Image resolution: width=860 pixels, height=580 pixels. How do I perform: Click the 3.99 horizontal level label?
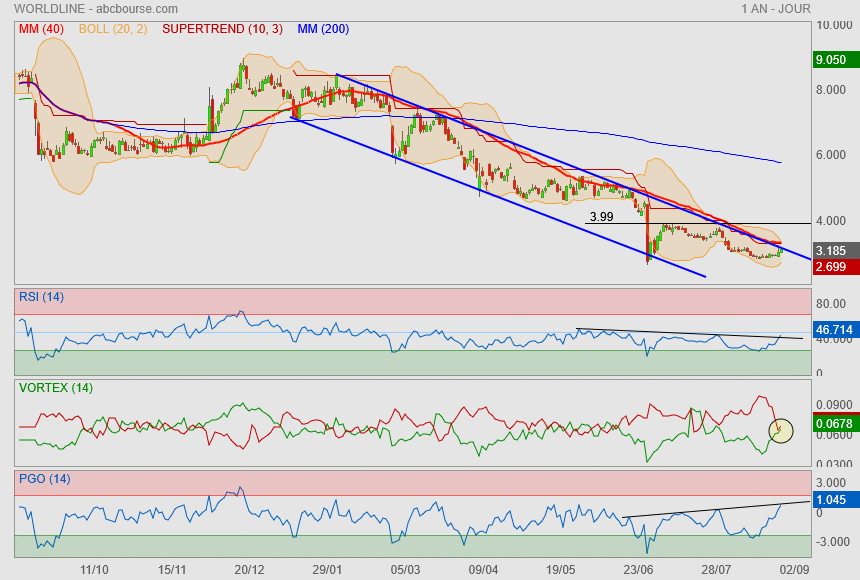pyautogui.click(x=601, y=216)
